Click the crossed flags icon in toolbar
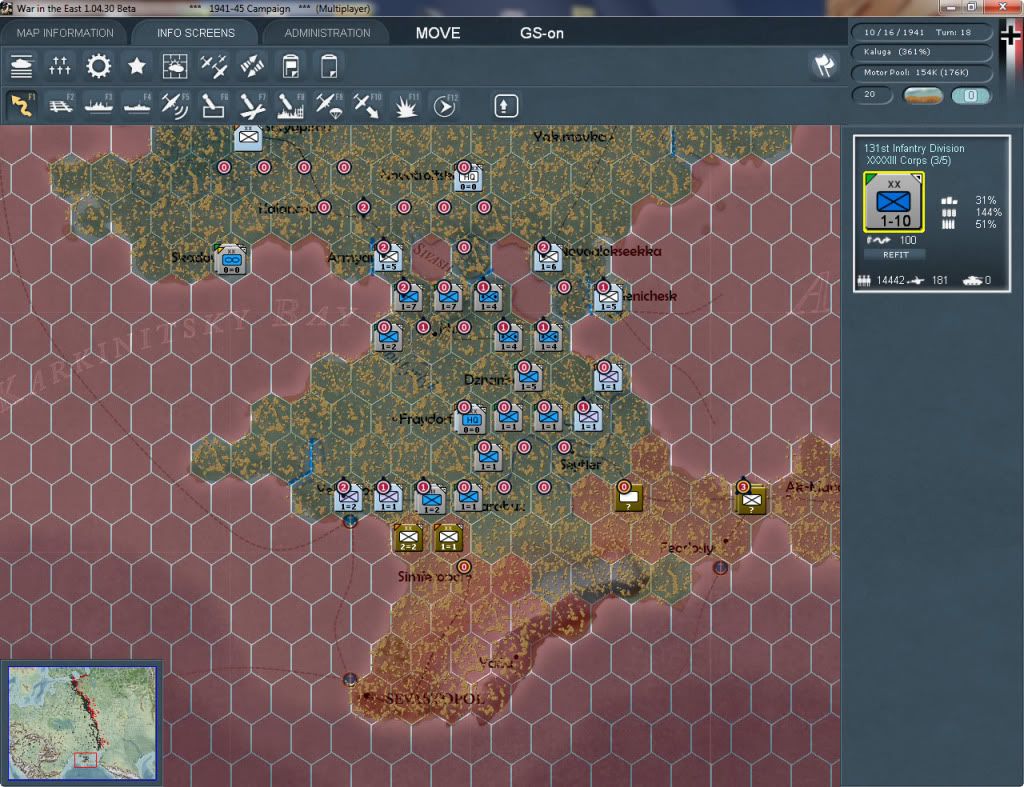Screen dimensions: 1024x787 point(824,65)
